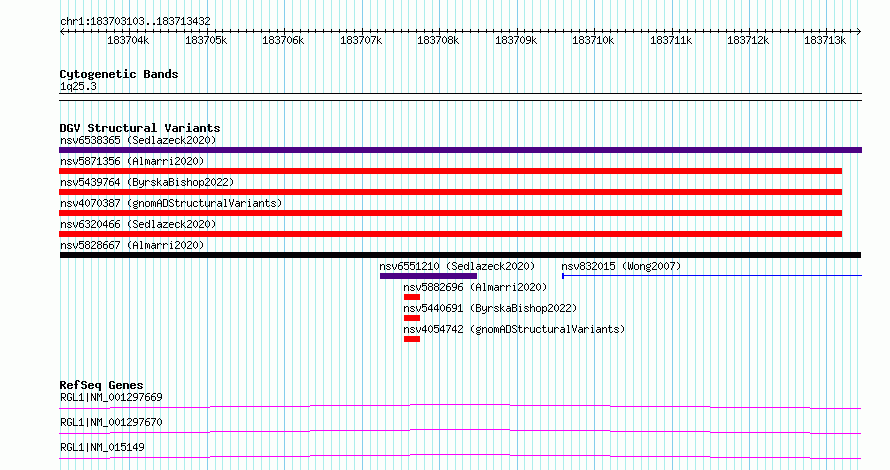Click the magenta line of RGL1|NM_001297670
The width and height of the screenshot is (890, 470).
[x=460, y=431]
